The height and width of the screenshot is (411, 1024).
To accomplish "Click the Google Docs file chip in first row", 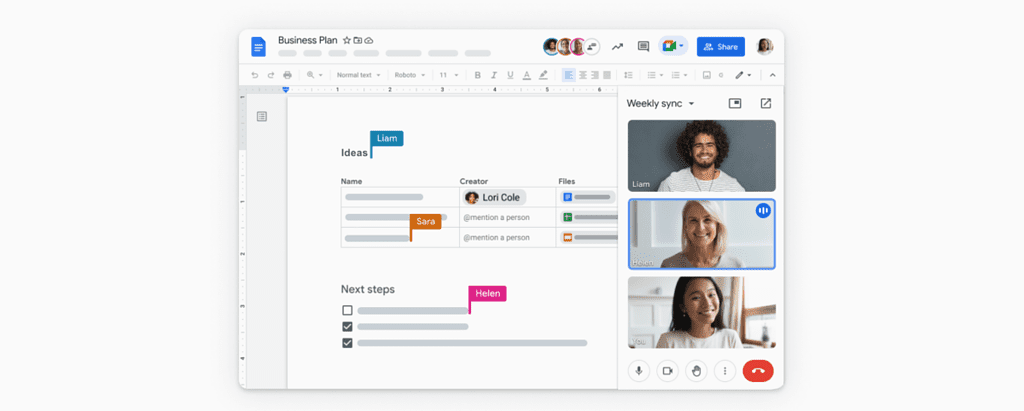I will (588, 197).
